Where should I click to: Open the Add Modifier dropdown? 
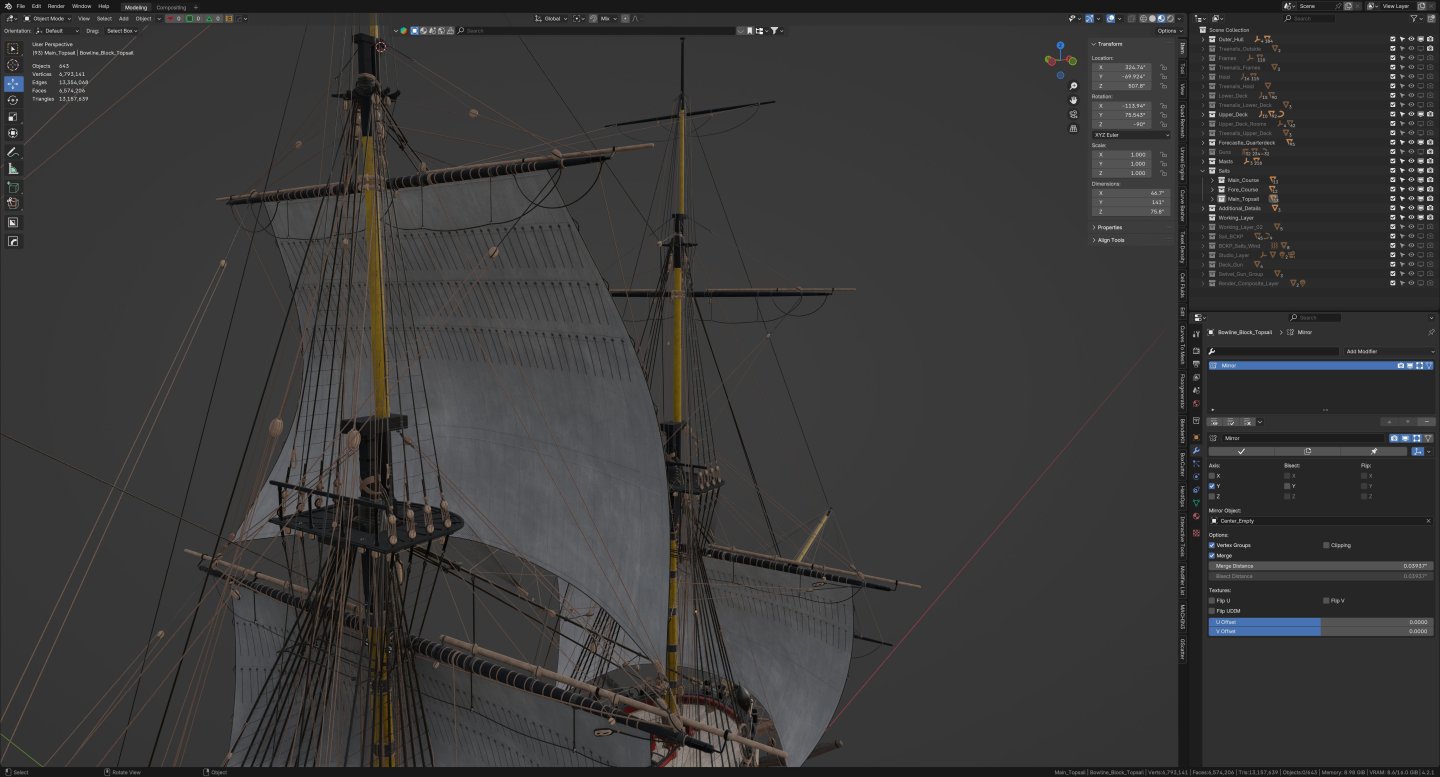(x=1389, y=352)
